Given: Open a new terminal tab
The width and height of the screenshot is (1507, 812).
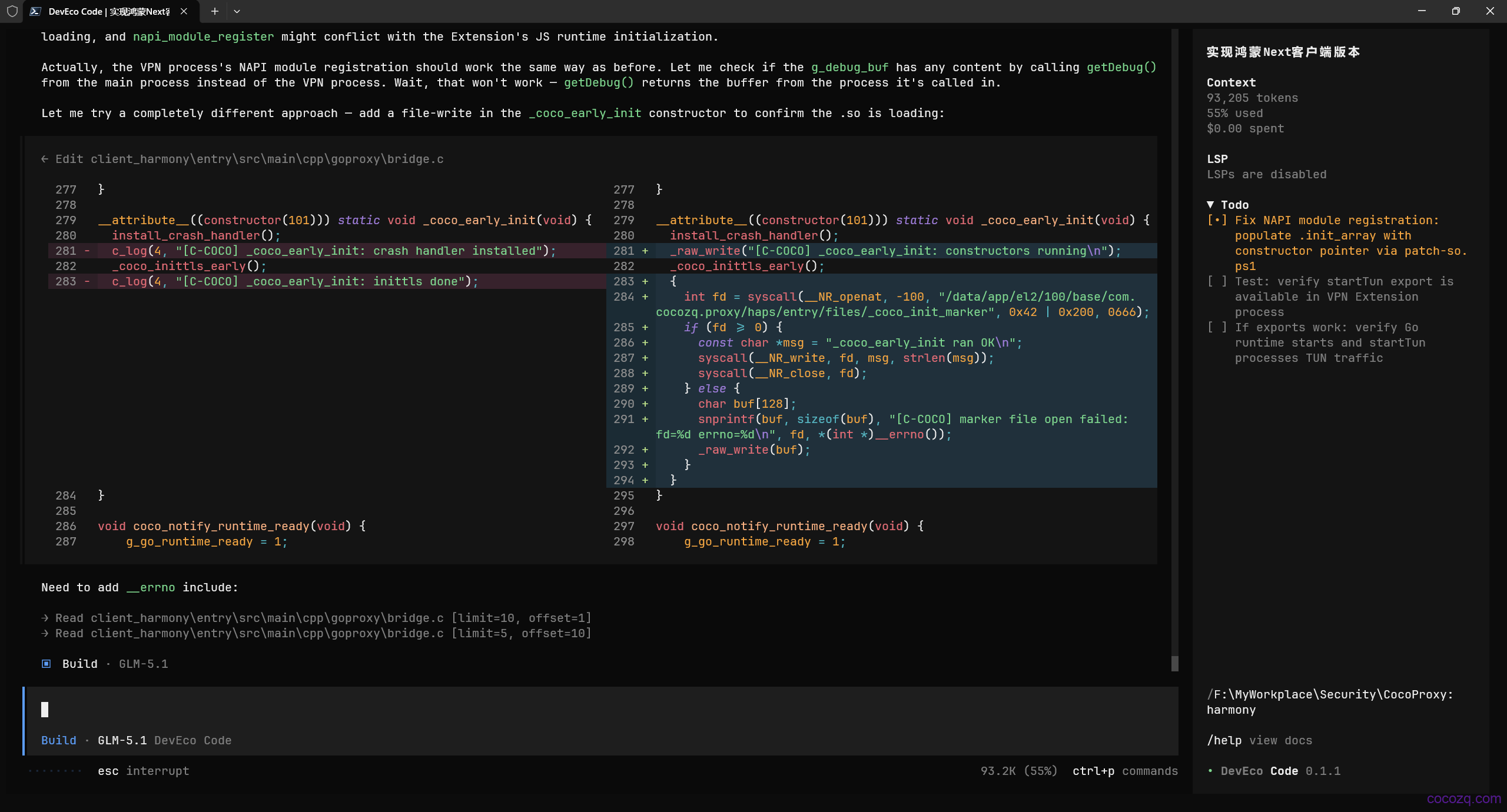Looking at the screenshot, I should pyautogui.click(x=215, y=11).
